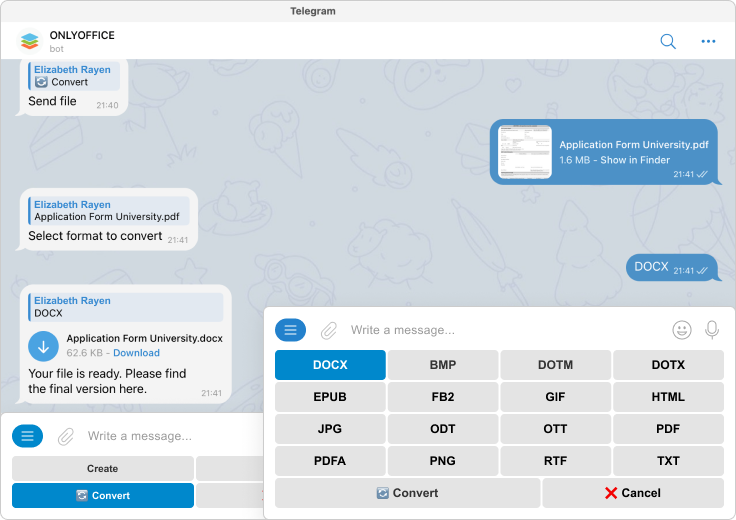Image resolution: width=736 pixels, height=520 pixels.
Task: Click the microphone voice message icon
Action: (712, 330)
